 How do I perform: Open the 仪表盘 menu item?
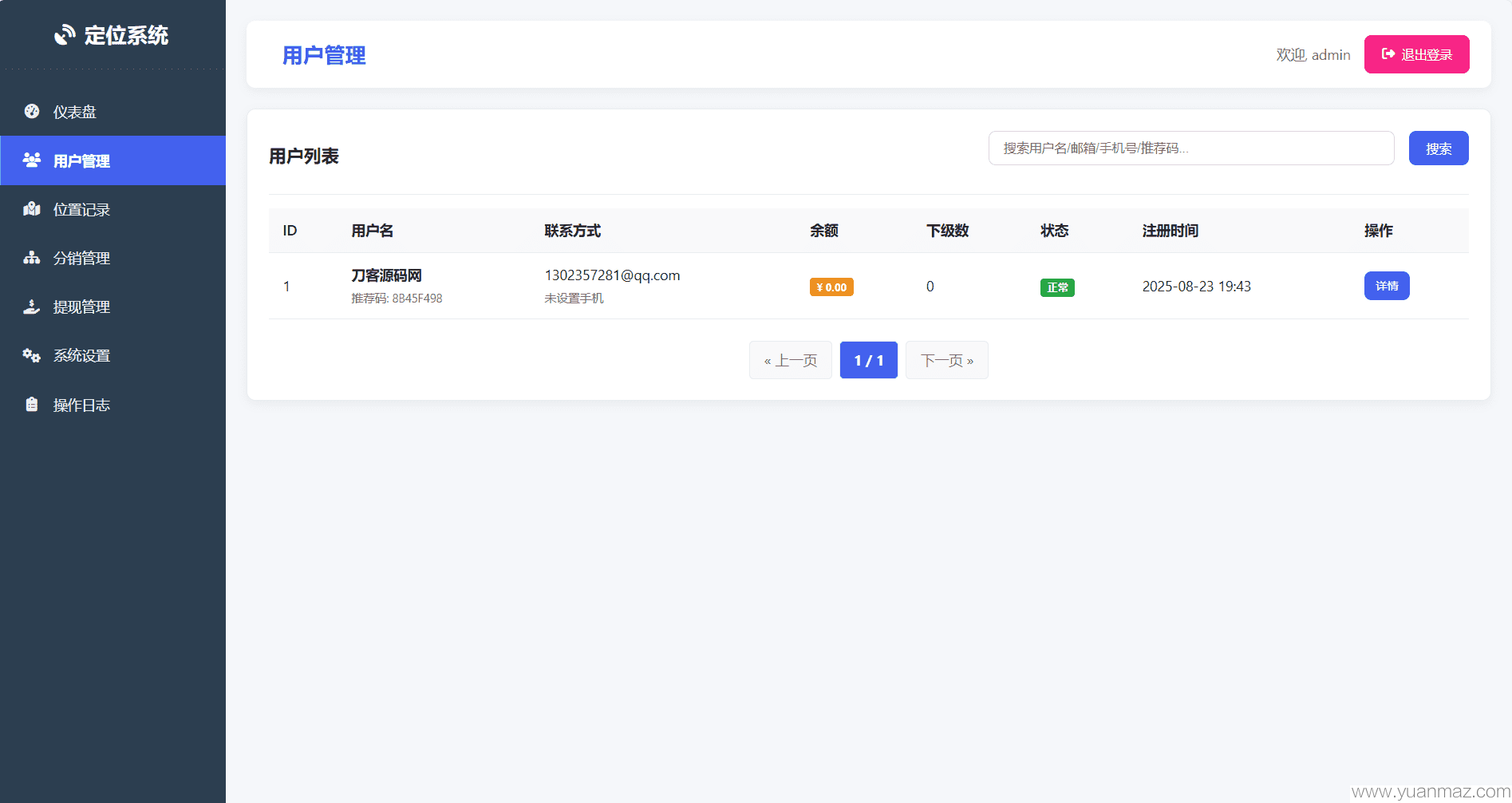pyautogui.click(x=113, y=112)
